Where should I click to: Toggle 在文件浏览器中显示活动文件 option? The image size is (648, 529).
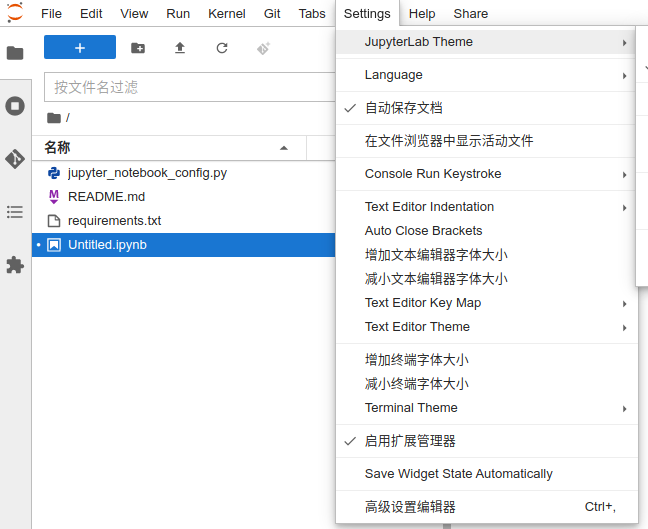click(485, 141)
